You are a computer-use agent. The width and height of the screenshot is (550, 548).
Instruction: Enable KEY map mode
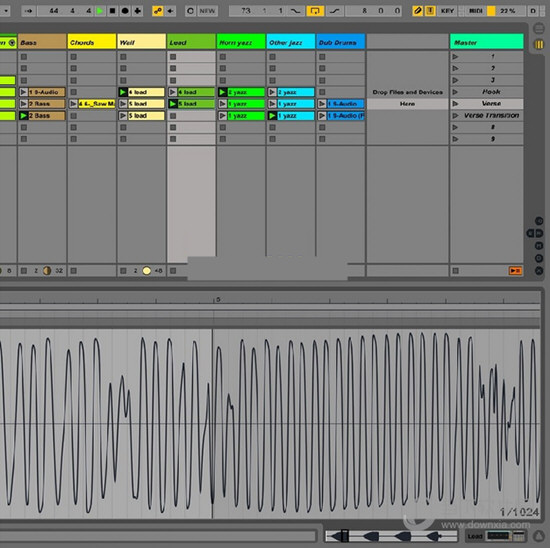tap(447, 11)
